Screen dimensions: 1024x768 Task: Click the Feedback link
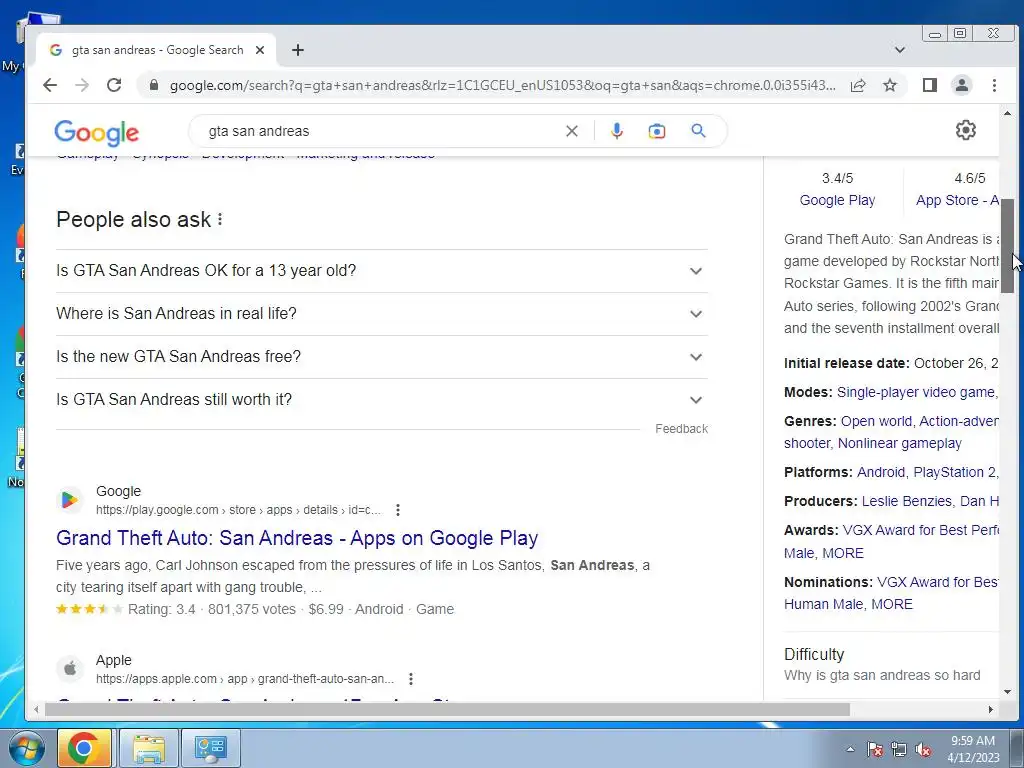pyautogui.click(x=681, y=429)
